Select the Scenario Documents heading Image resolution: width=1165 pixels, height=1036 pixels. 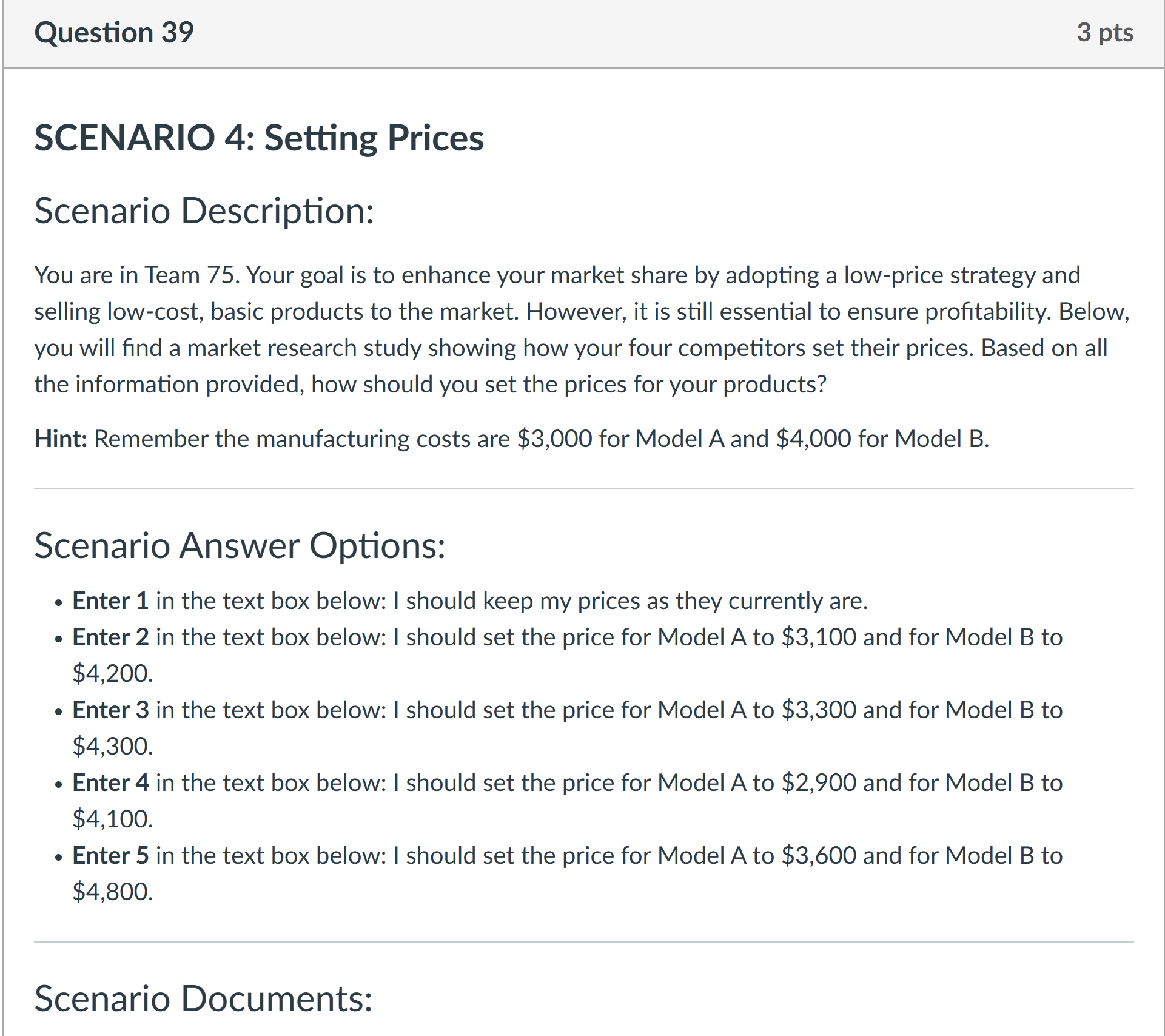point(203,1001)
